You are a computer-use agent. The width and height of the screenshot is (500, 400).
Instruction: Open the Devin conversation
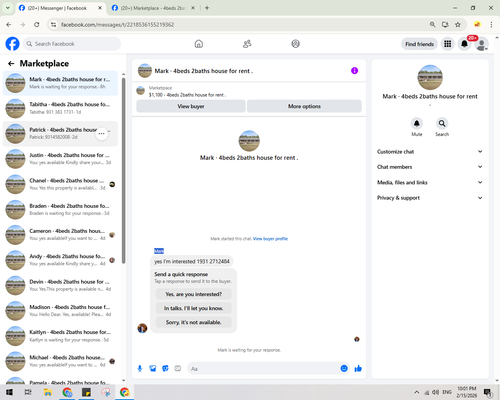[60, 285]
